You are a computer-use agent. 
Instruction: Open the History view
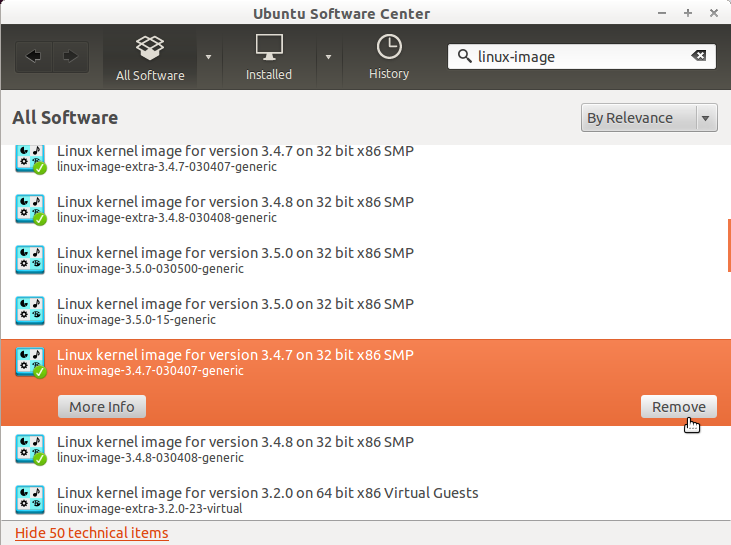pos(389,57)
